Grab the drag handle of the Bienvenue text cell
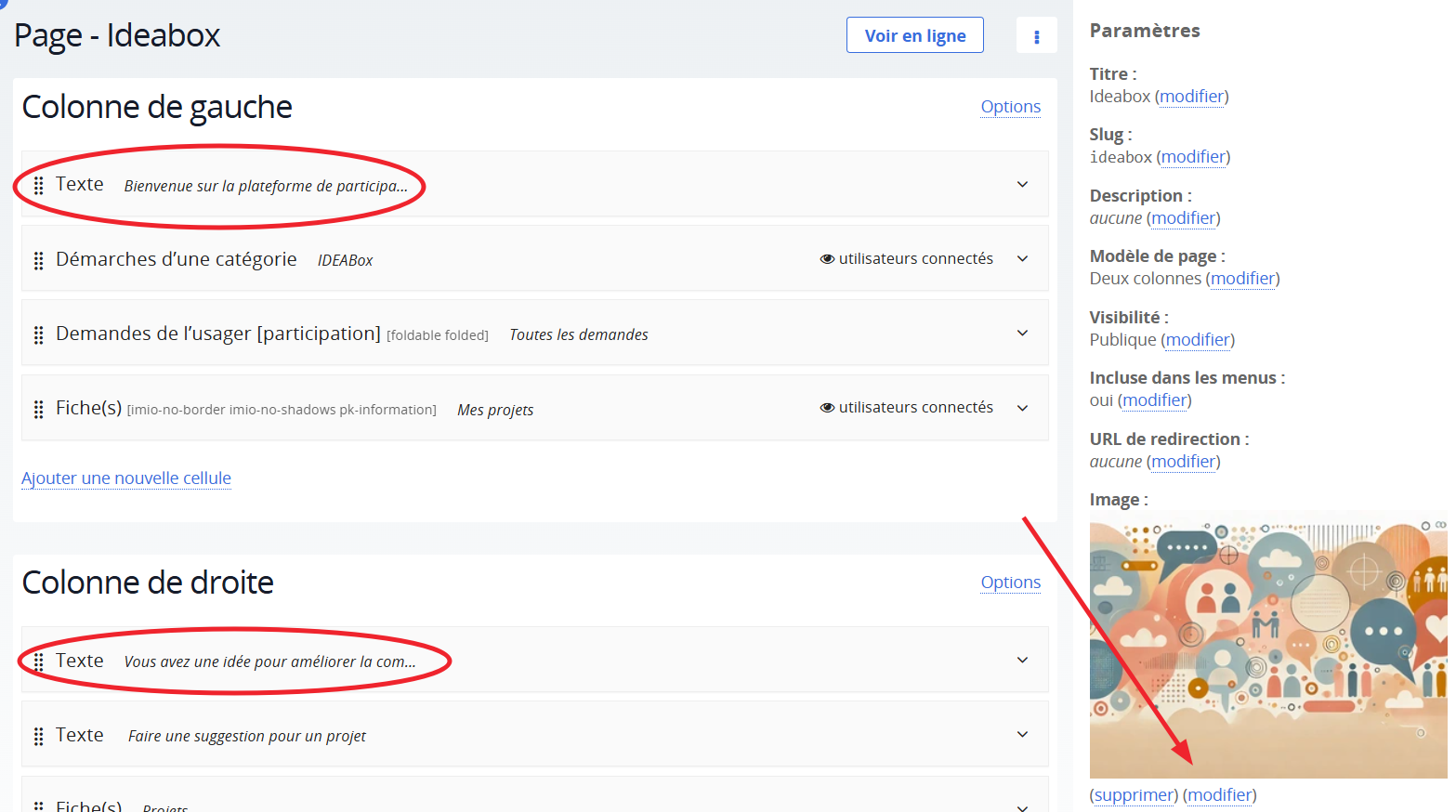Viewport: 1456px width, 812px height. coord(38,186)
